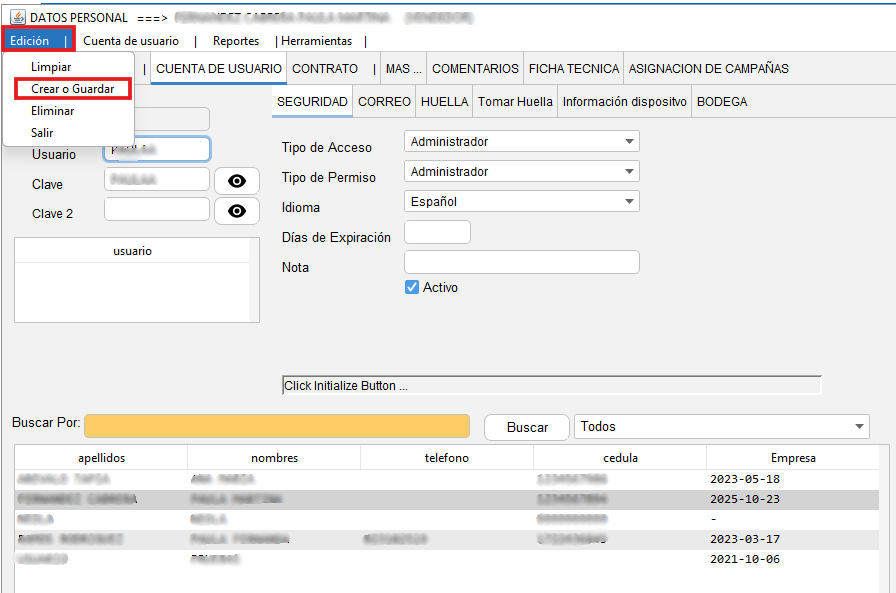Click the orange Buscar Por search field
Image resolution: width=896 pixels, height=593 pixels.
point(277,426)
